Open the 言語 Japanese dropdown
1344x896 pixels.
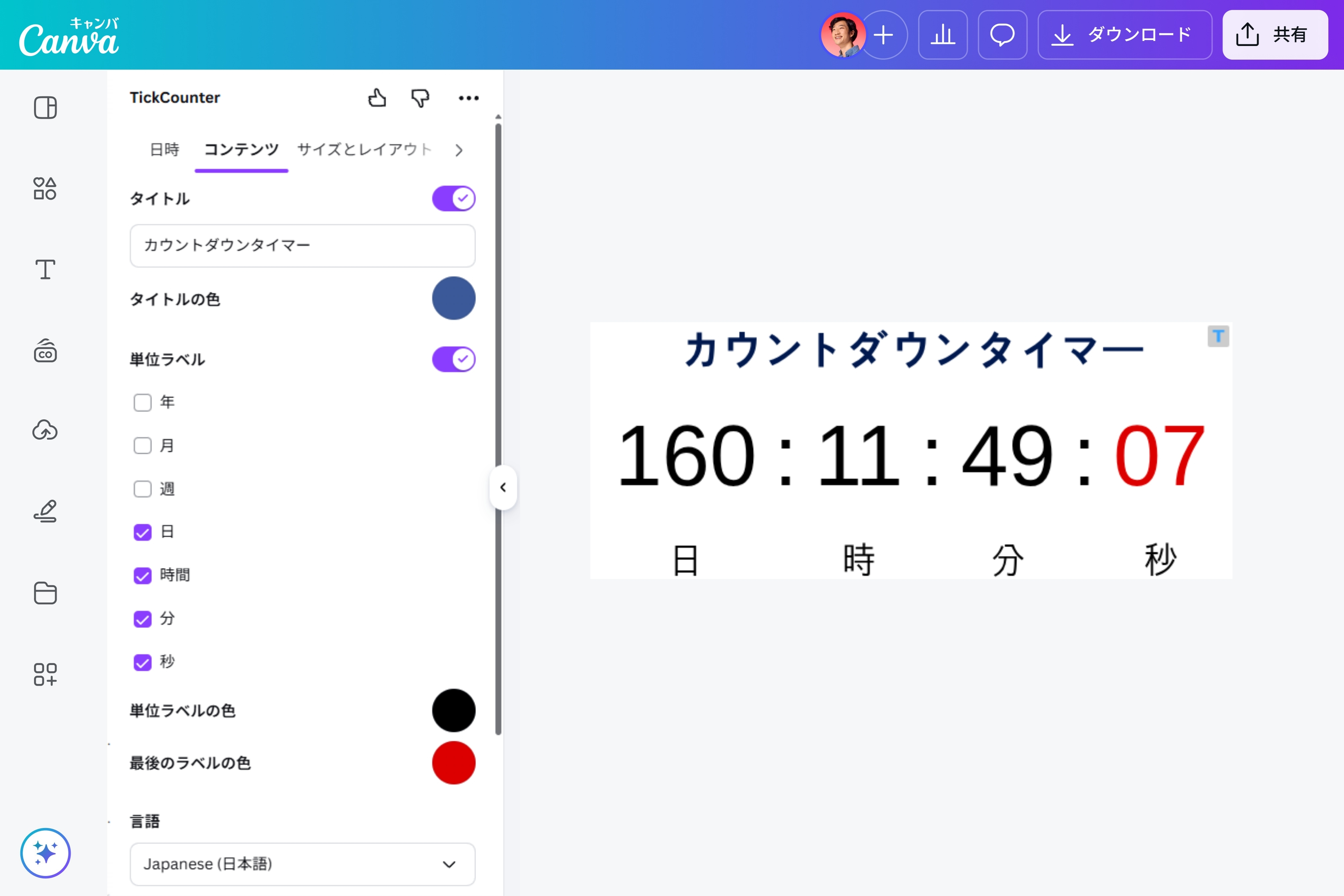(x=302, y=864)
